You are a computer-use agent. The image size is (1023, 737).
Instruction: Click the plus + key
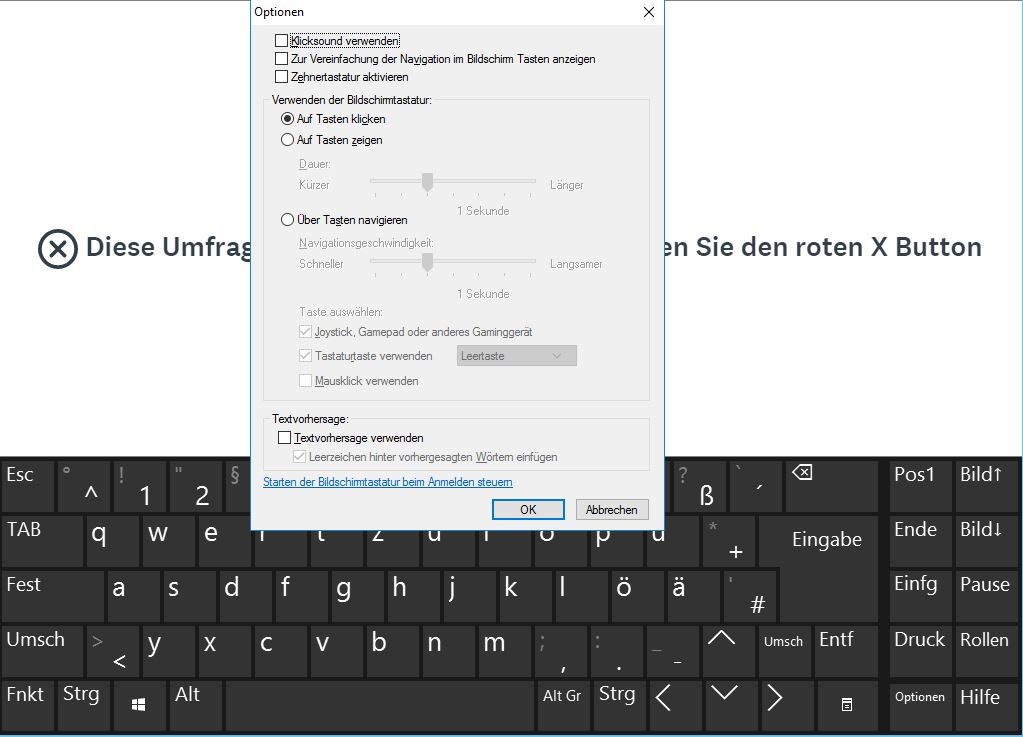pos(729,541)
